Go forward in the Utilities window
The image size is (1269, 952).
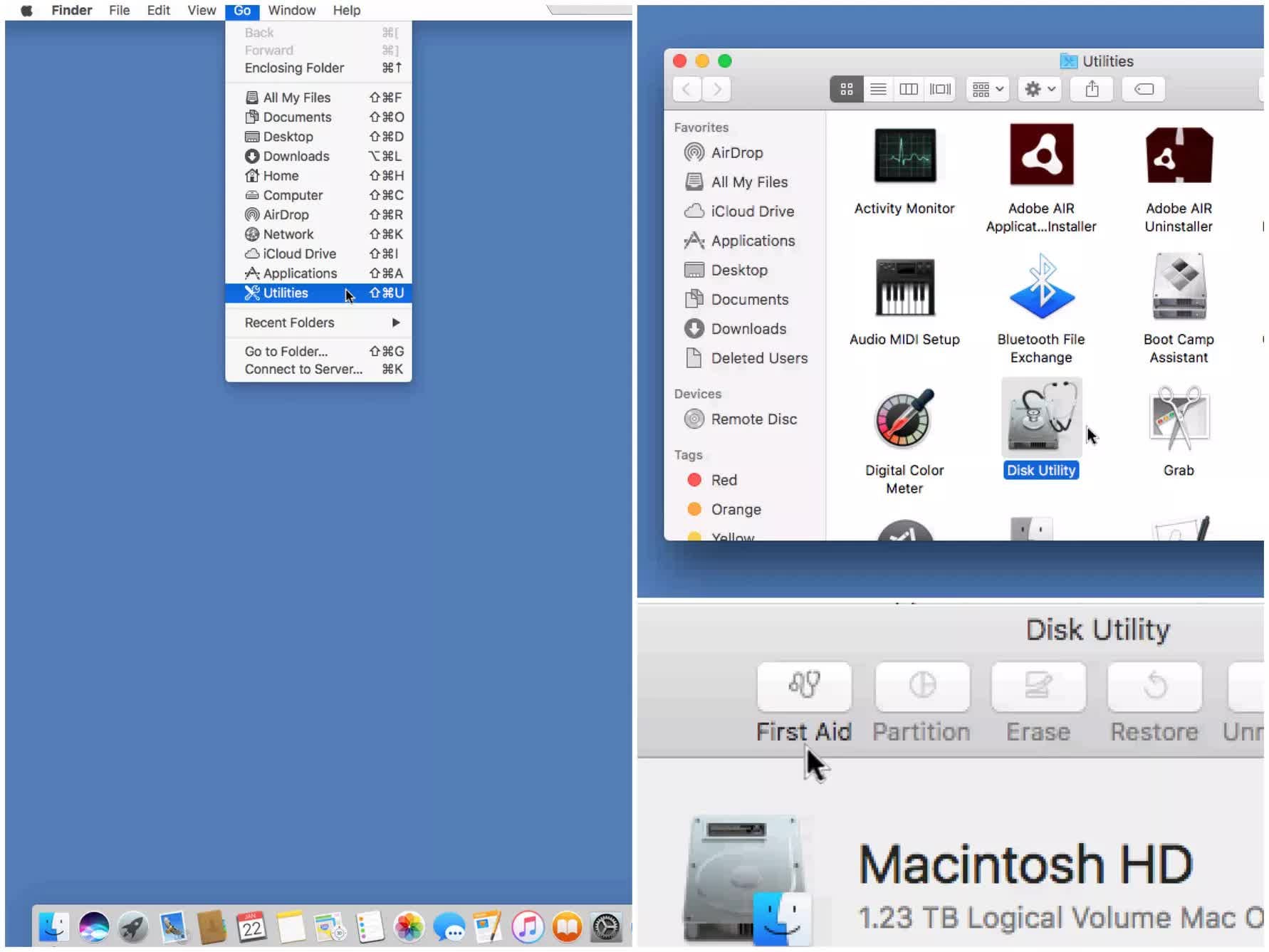pos(716,89)
